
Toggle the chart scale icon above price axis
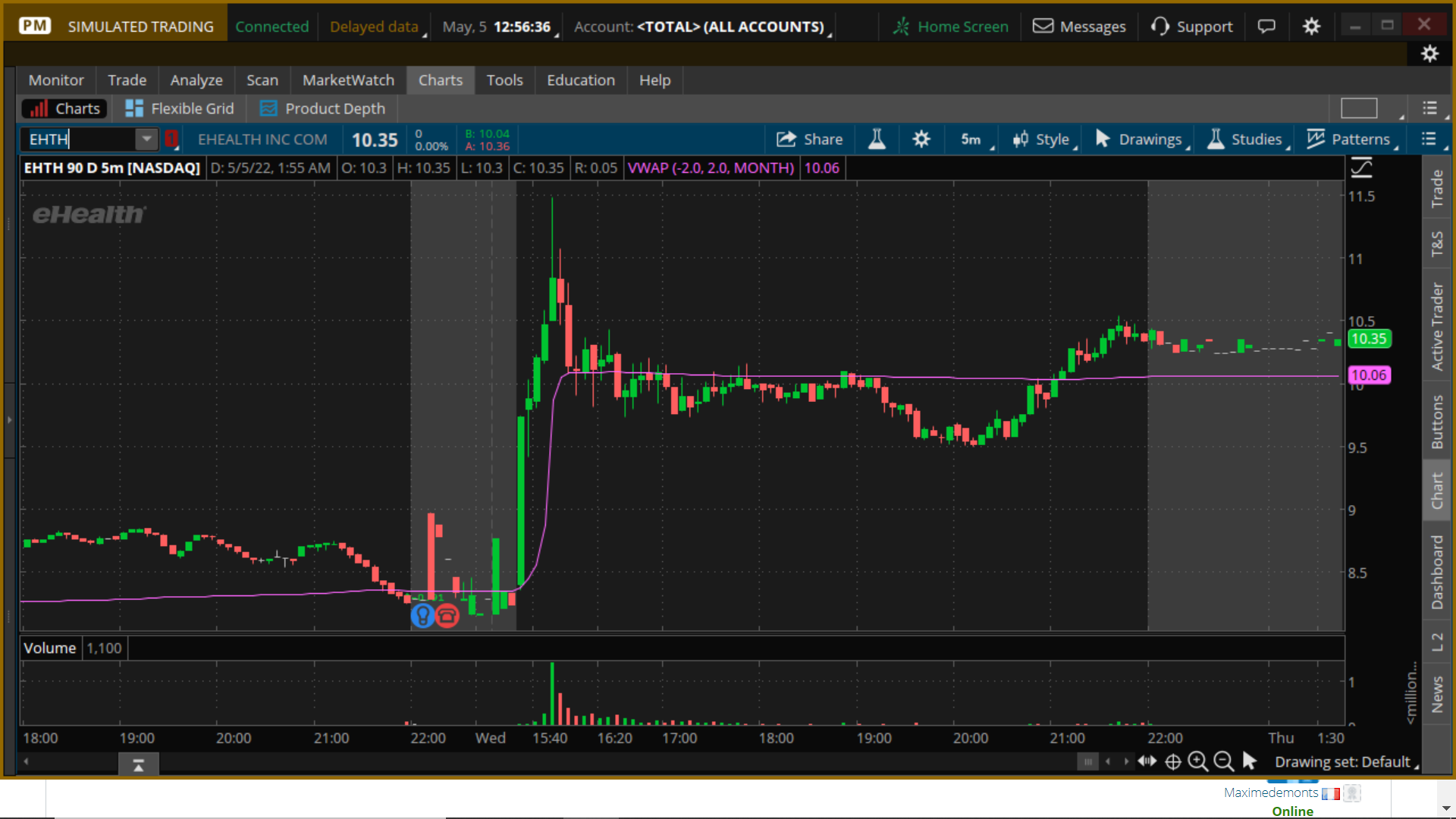[1362, 168]
